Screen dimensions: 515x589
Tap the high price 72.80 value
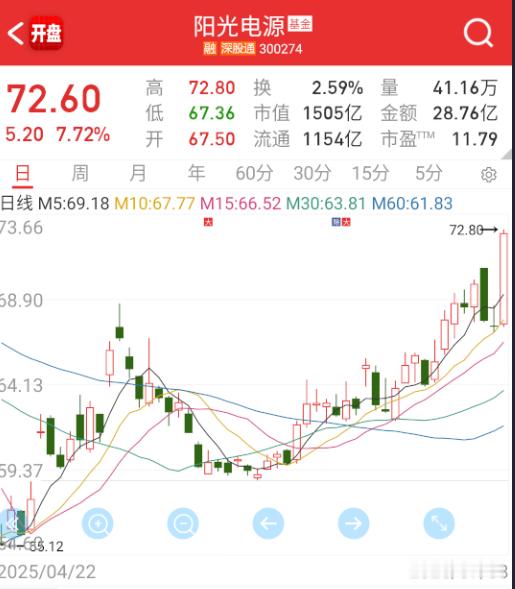pos(212,88)
